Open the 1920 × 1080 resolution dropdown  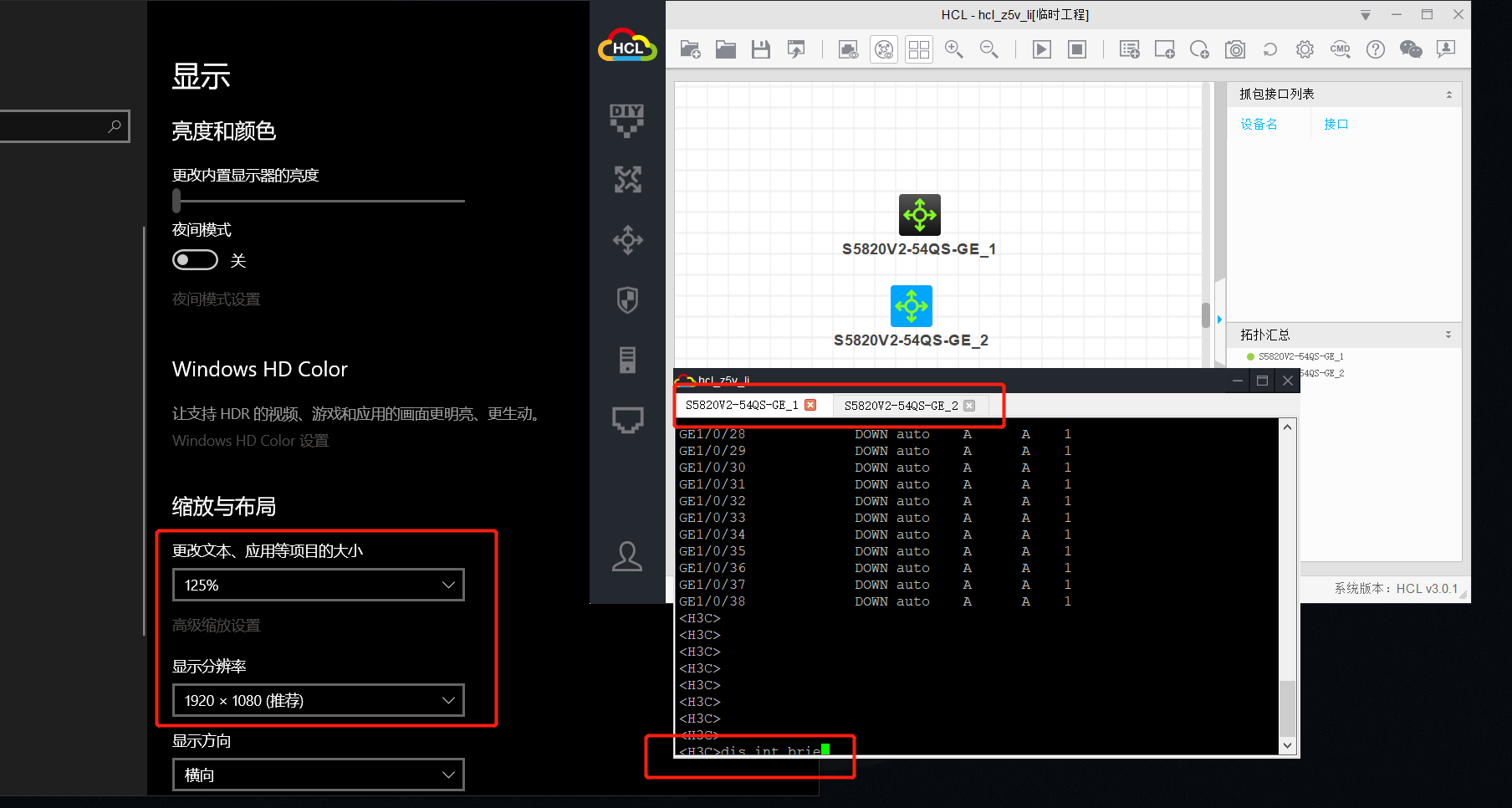(318, 700)
